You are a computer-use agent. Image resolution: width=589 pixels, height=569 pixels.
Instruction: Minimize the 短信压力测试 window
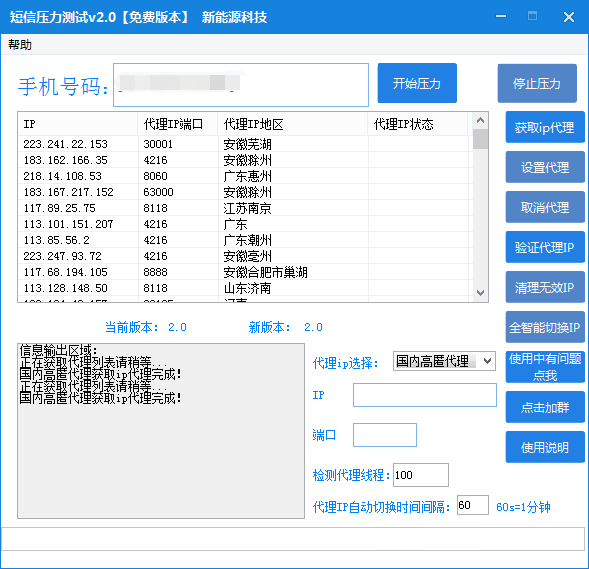pos(501,16)
